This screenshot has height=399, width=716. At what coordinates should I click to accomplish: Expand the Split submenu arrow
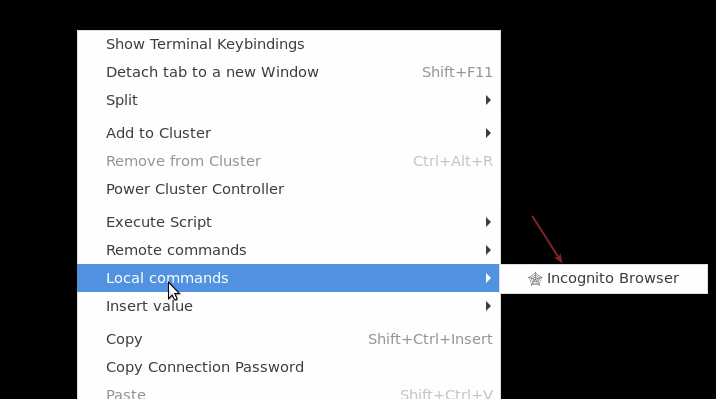point(488,100)
